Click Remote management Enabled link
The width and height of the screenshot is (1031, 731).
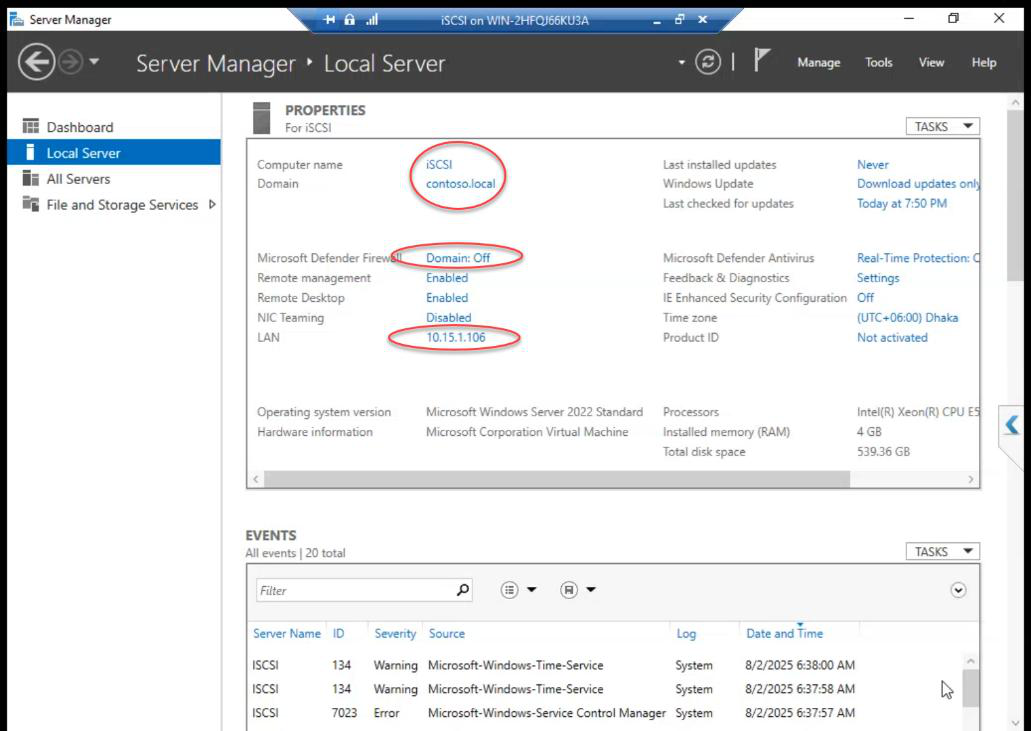click(446, 277)
